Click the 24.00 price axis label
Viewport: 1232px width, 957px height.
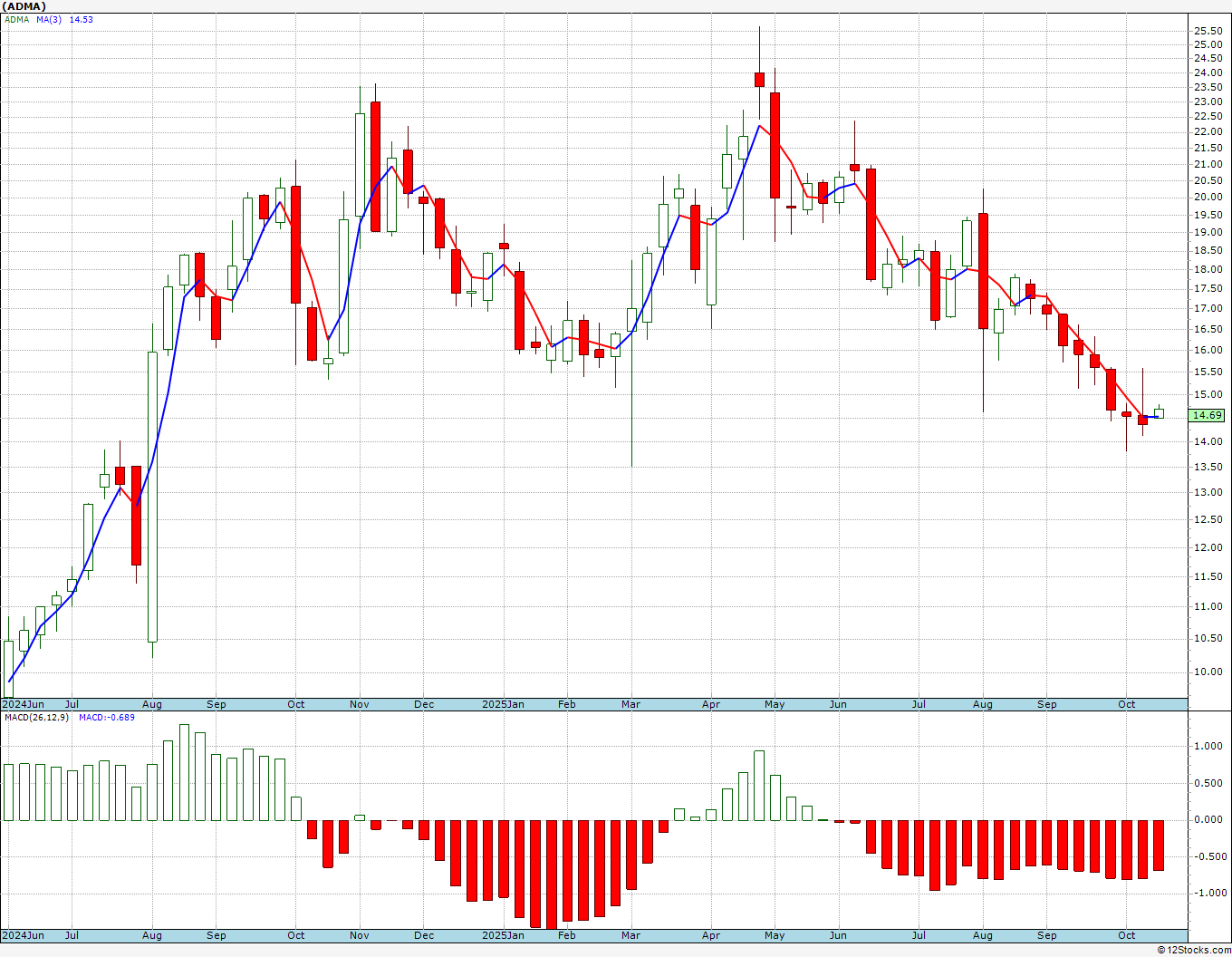[1208, 72]
